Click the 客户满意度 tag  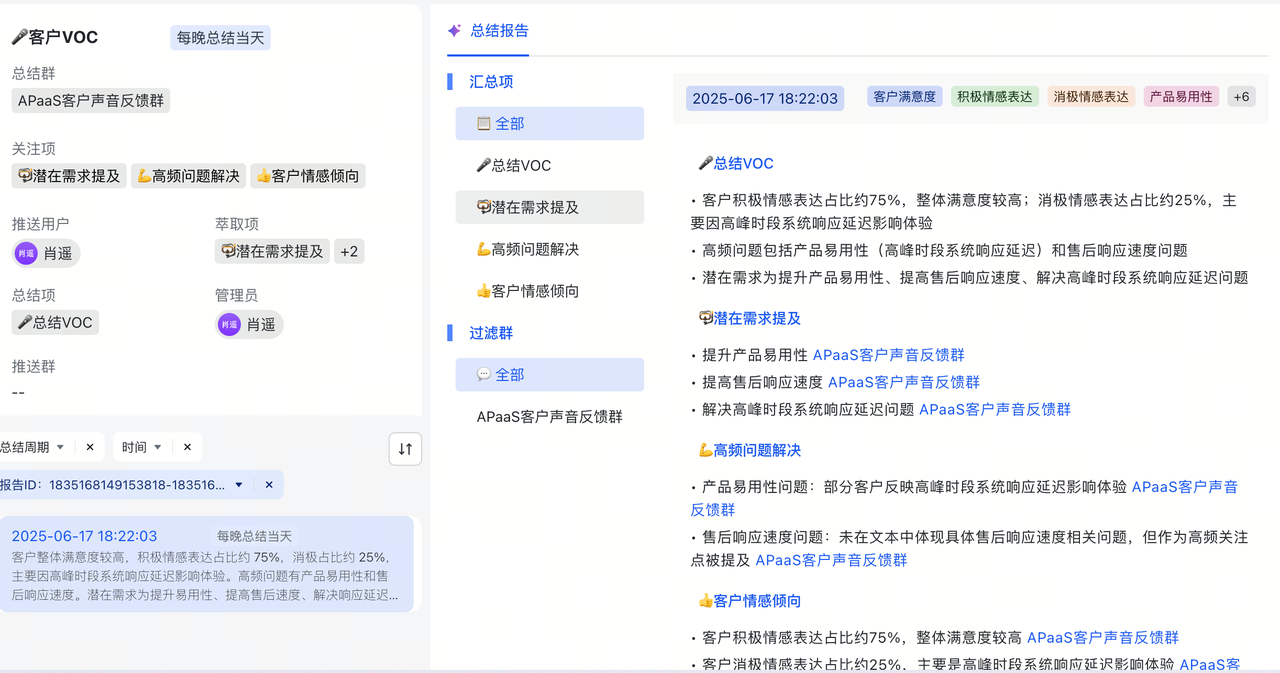[904, 97]
